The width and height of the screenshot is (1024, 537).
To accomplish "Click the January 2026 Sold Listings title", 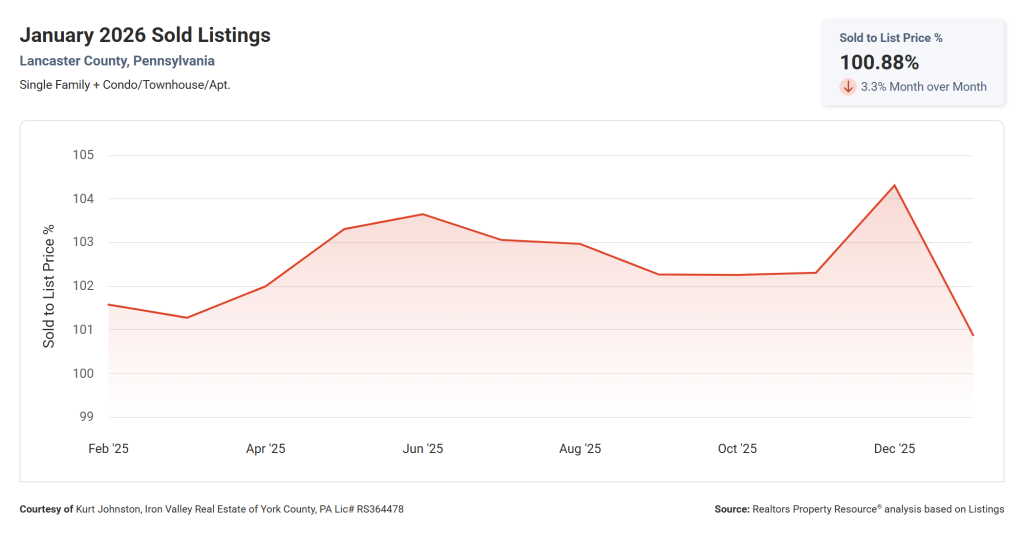I will coord(145,36).
